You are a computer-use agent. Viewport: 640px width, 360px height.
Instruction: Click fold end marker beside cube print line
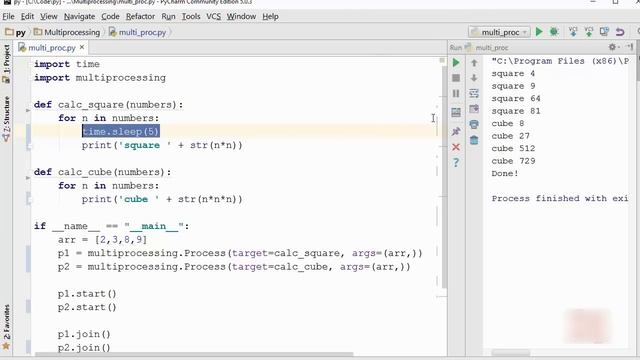coord(28,199)
